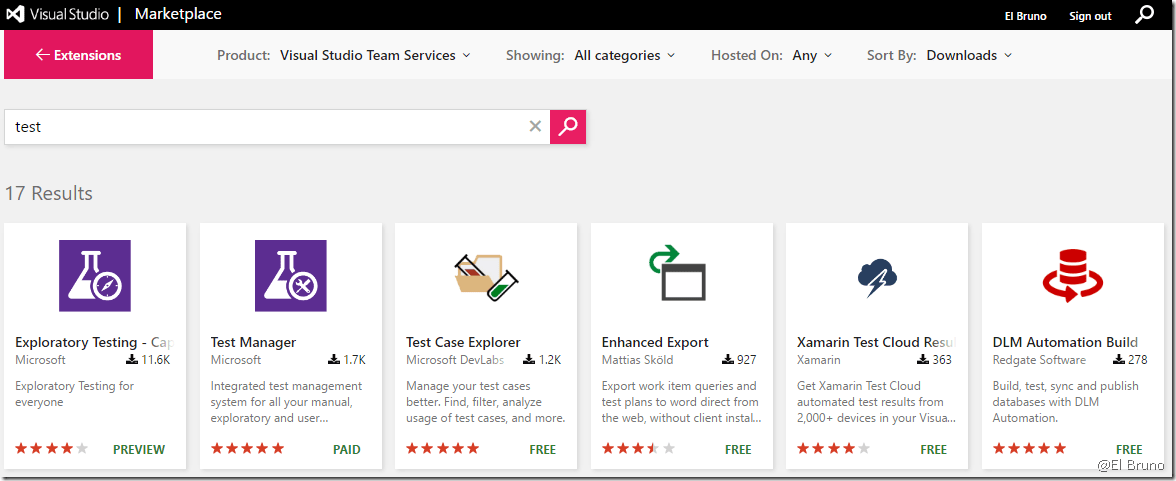
Task: Go back via Extensions button
Action: coord(79,55)
